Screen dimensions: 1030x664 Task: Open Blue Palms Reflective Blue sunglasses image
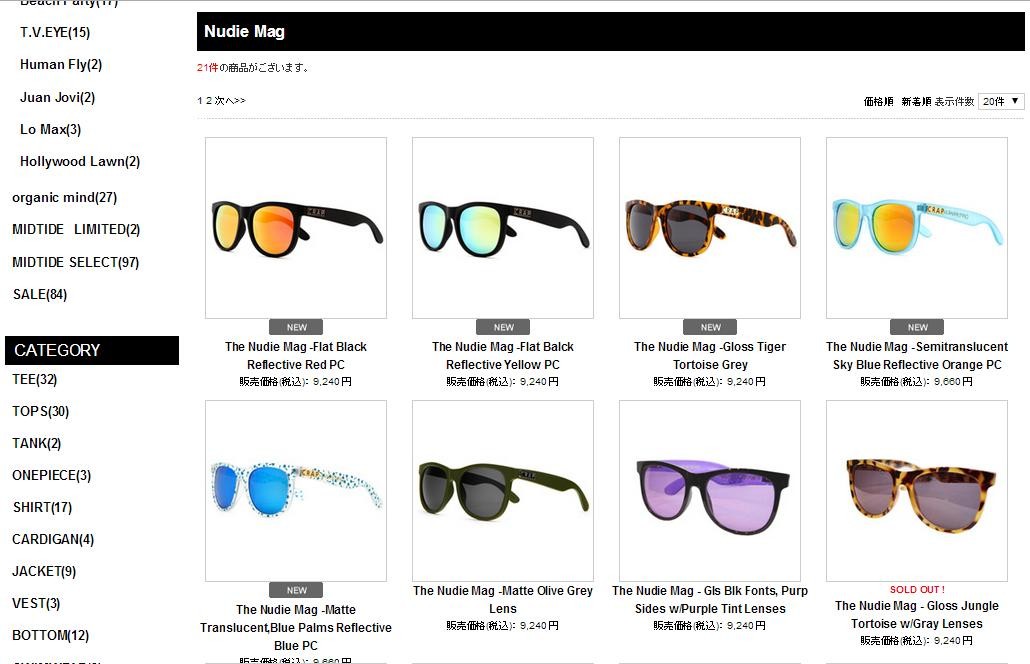tap(296, 491)
